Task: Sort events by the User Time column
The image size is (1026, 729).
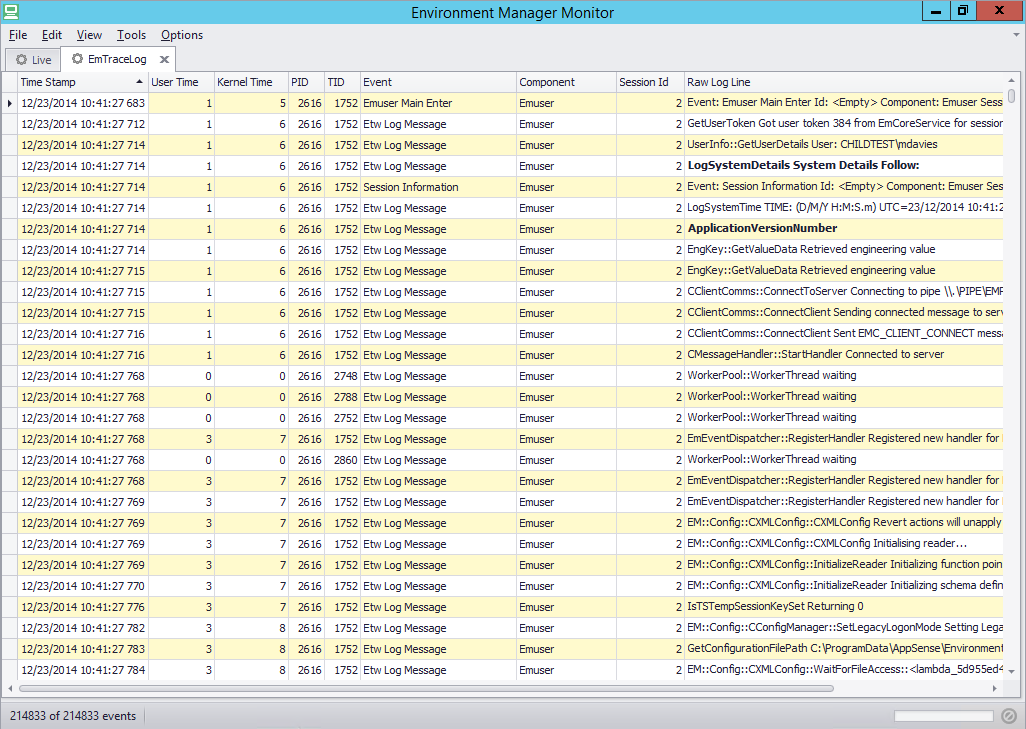Action: point(180,81)
